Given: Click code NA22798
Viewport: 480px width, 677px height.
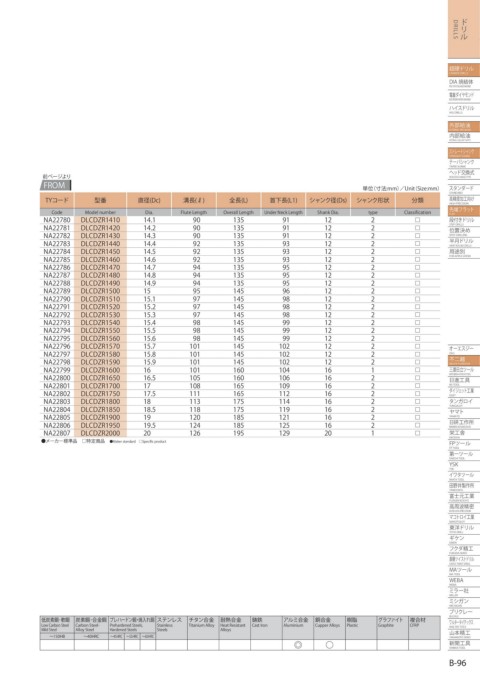Looking at the screenshot, I should click(x=57, y=362).
